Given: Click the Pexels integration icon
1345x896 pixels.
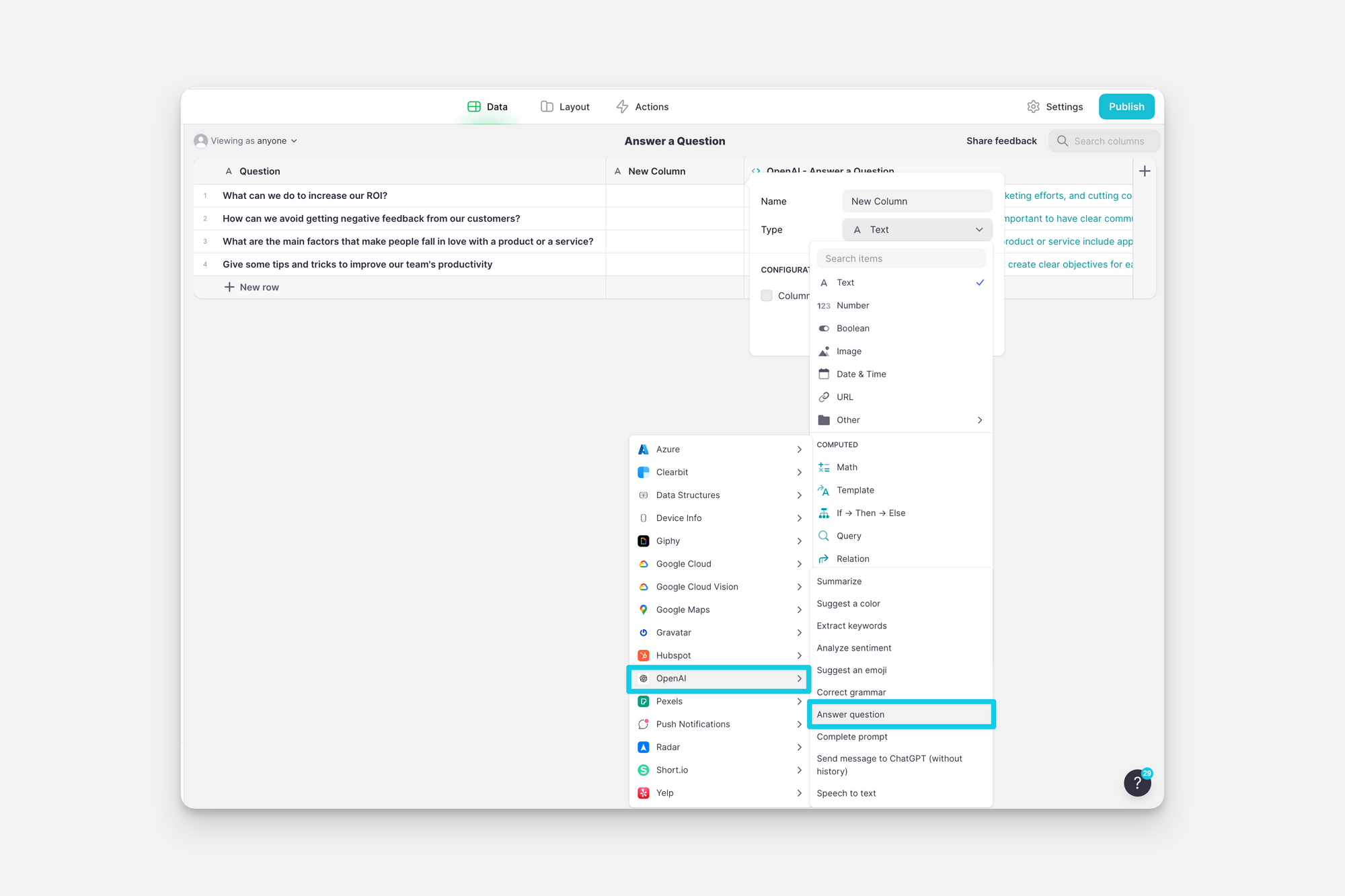Looking at the screenshot, I should pos(644,701).
